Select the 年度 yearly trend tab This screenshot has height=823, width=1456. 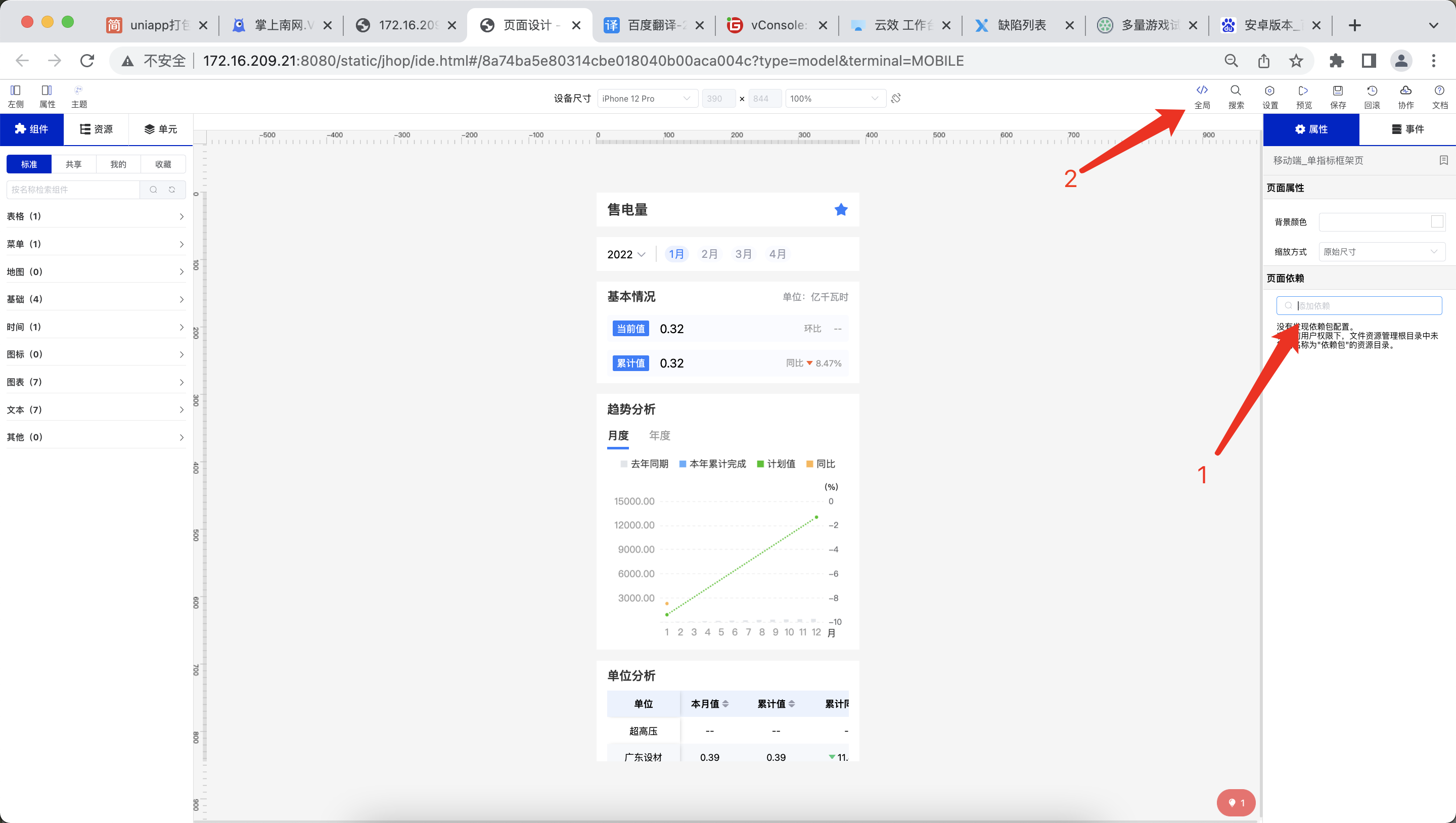pyautogui.click(x=659, y=435)
